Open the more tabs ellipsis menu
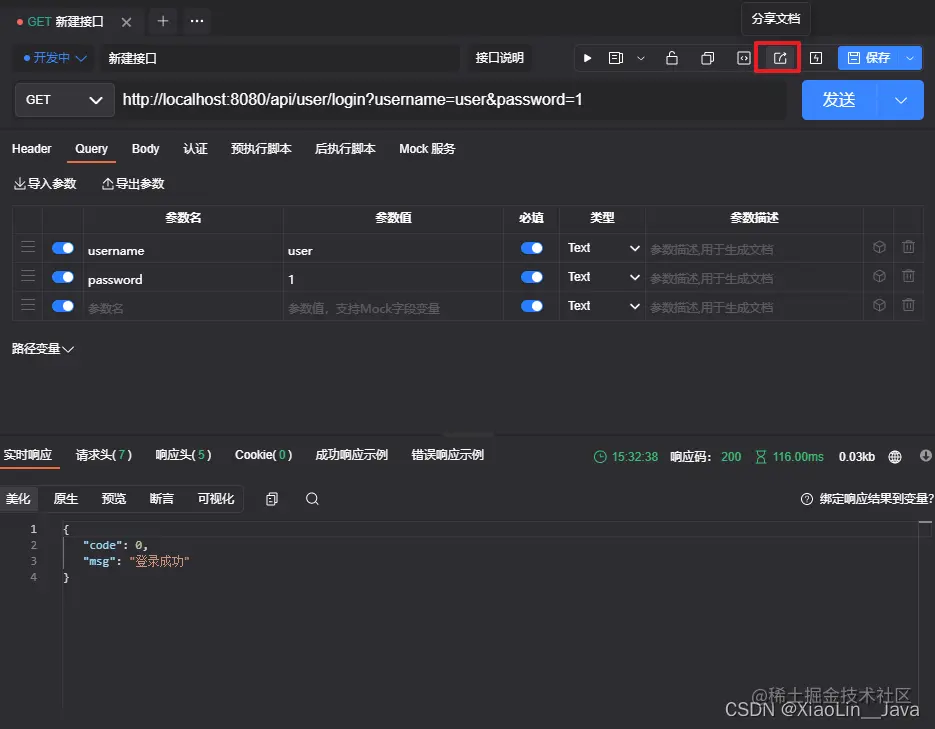 point(197,21)
